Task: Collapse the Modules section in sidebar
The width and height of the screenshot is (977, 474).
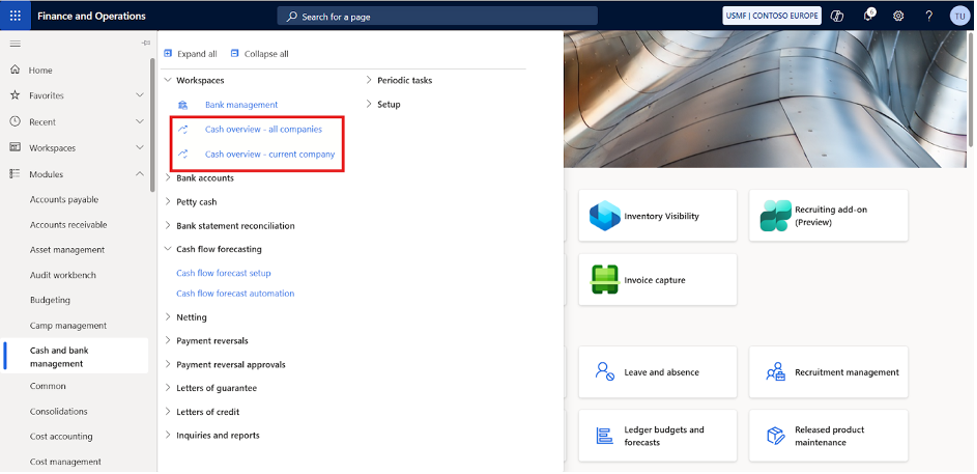Action: coord(139,174)
